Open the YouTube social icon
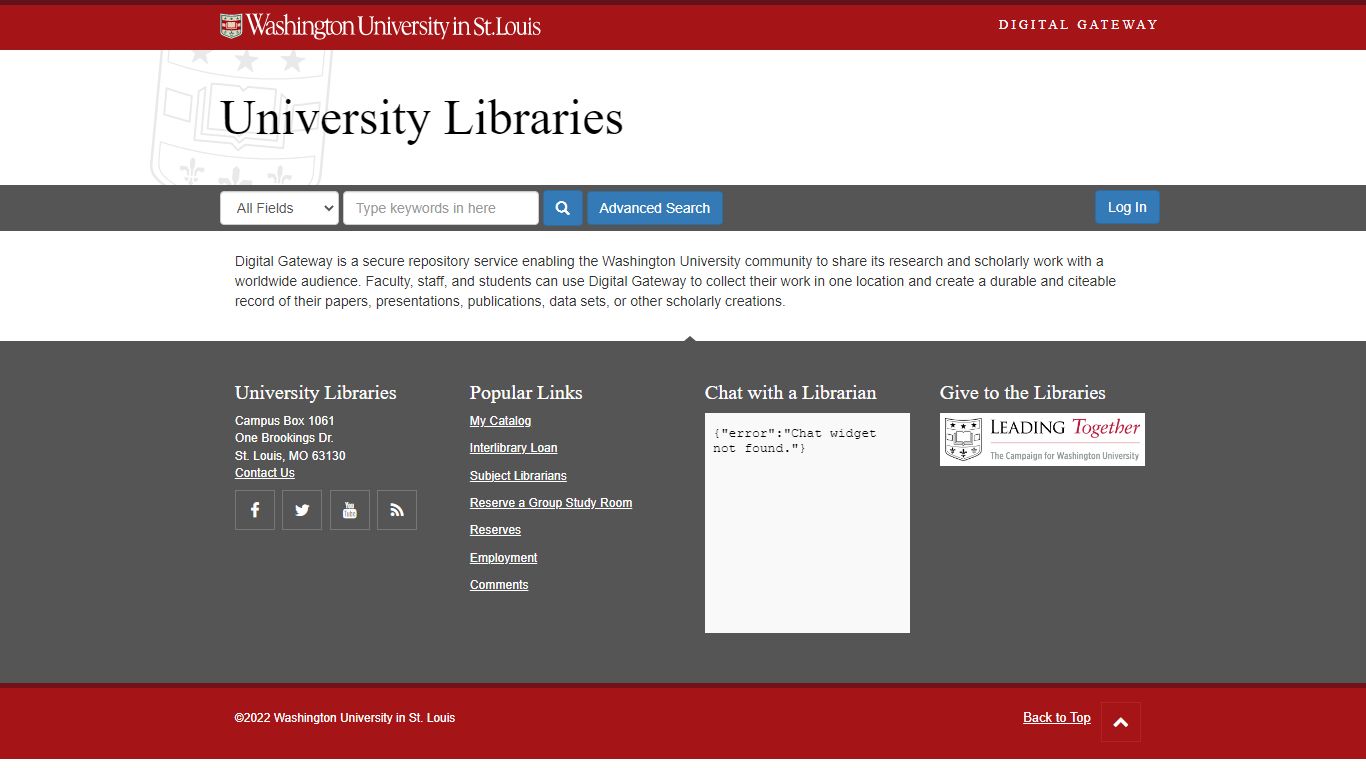 coord(350,510)
